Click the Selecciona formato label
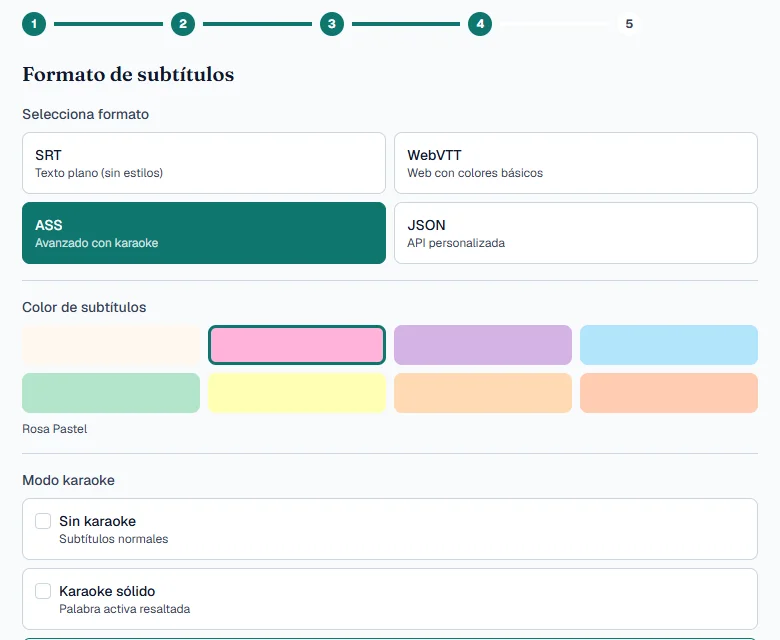This screenshot has height=640, width=780. point(86,114)
